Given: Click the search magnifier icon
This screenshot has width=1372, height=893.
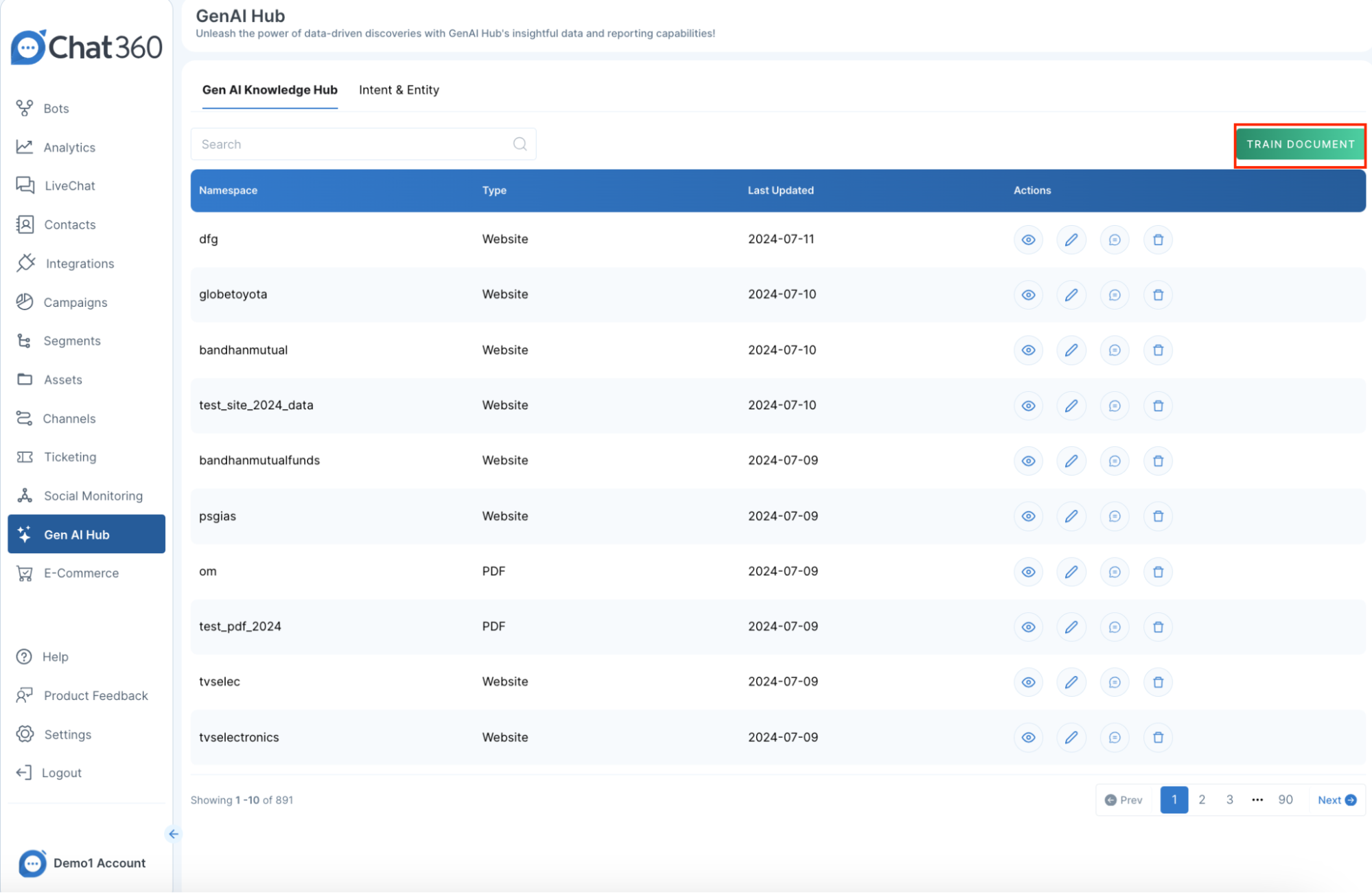Looking at the screenshot, I should coord(520,144).
